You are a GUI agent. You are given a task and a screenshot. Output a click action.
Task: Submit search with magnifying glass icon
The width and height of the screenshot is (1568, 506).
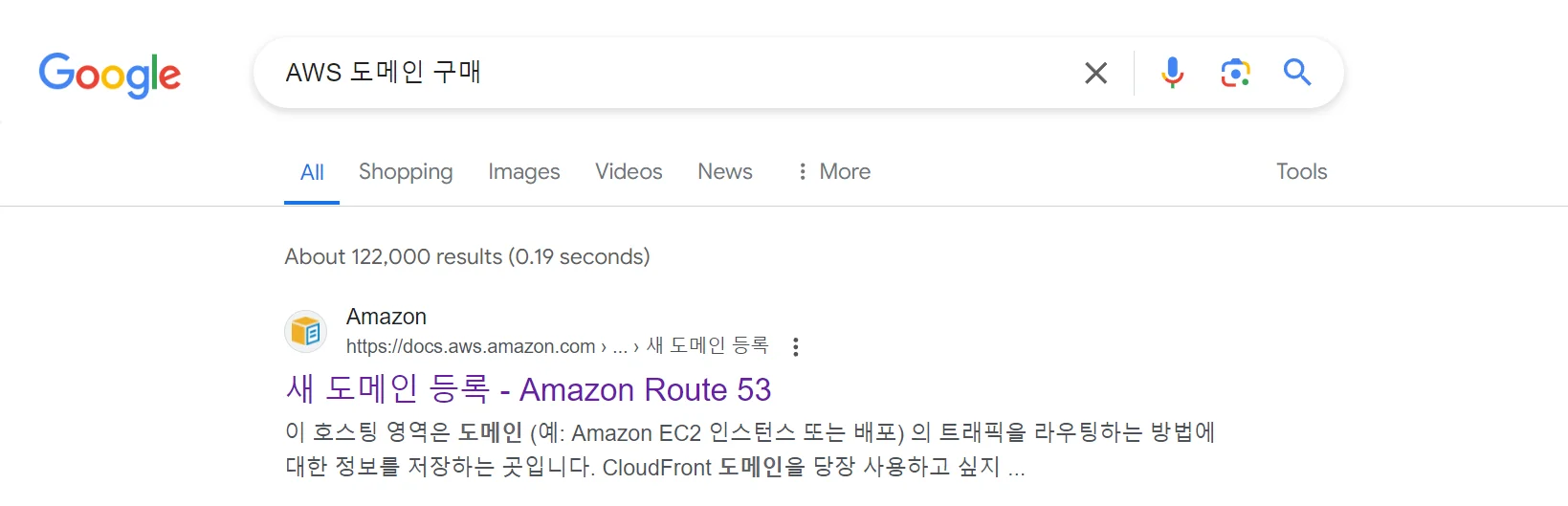point(1296,73)
